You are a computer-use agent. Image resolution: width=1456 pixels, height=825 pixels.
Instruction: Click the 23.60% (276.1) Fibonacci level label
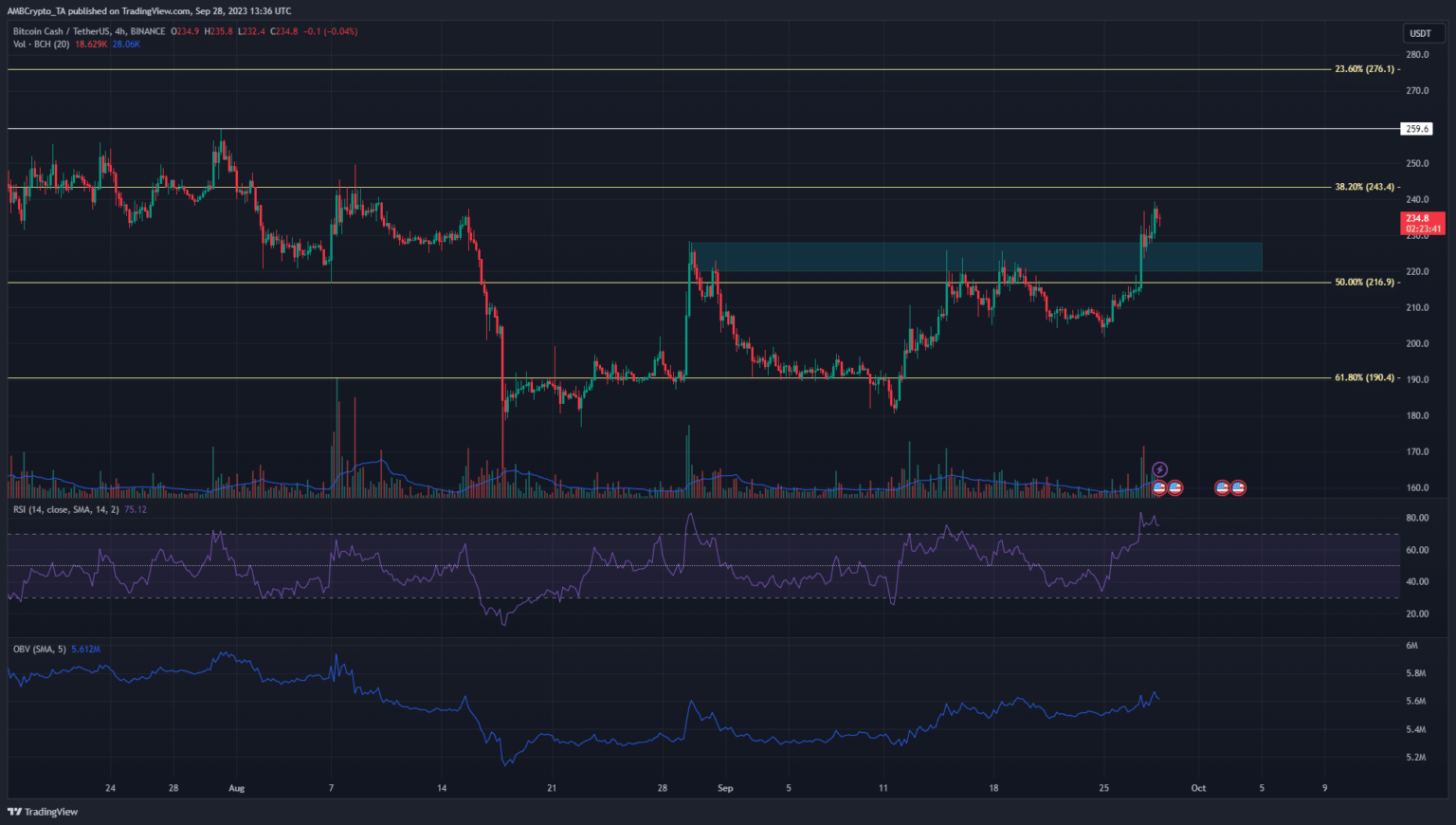[x=1364, y=69]
